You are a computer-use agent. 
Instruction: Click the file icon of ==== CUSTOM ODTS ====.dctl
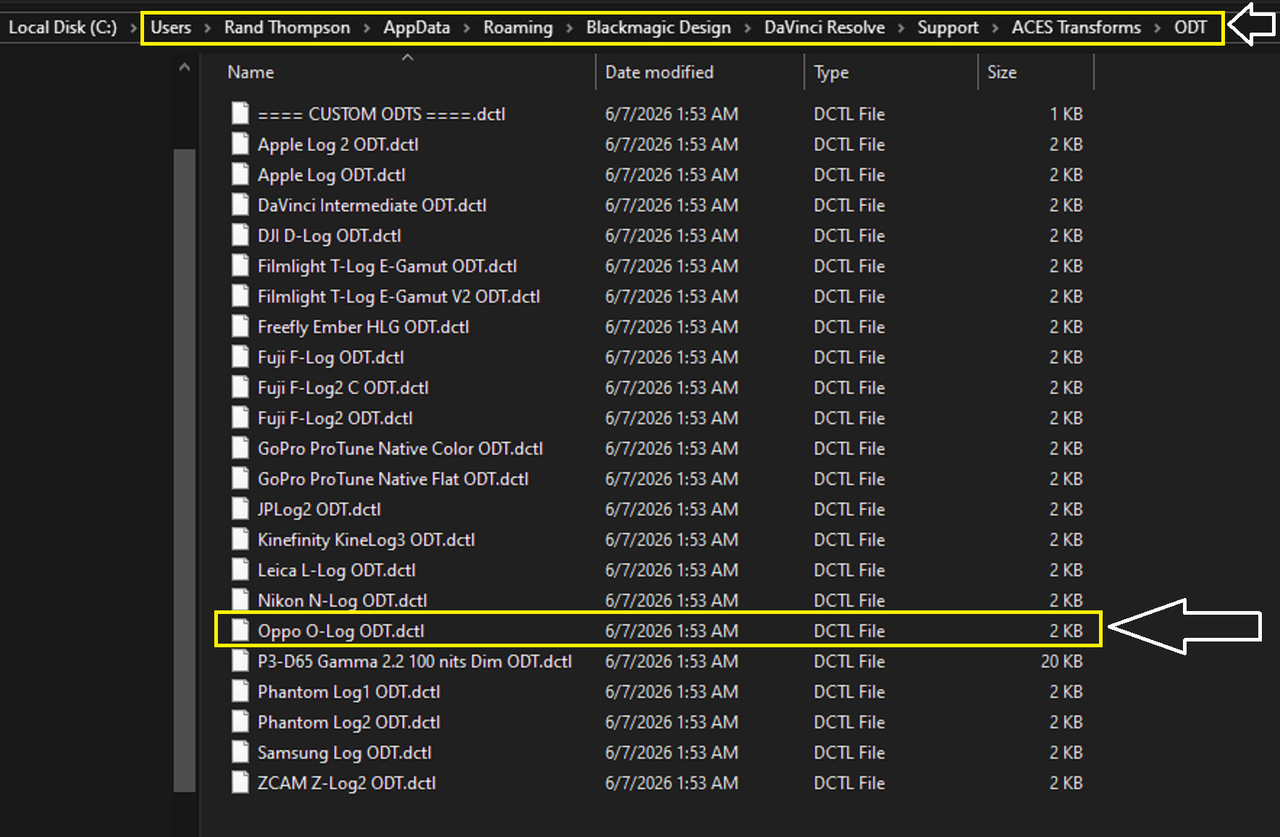click(239, 114)
